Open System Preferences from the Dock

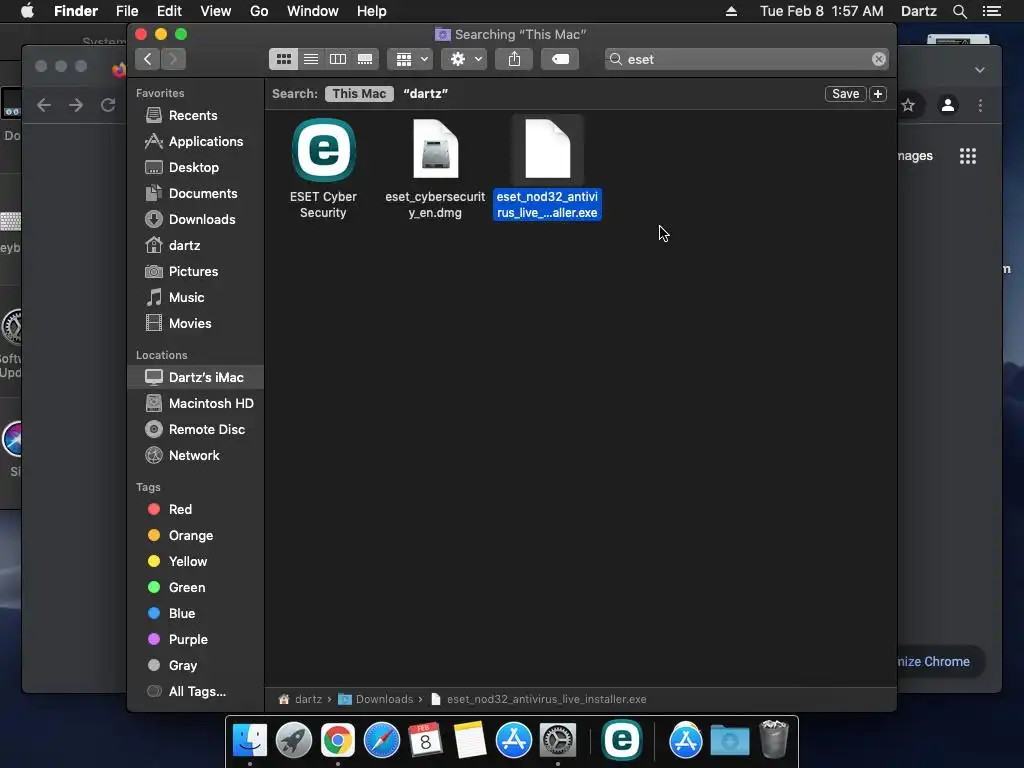[x=558, y=741]
